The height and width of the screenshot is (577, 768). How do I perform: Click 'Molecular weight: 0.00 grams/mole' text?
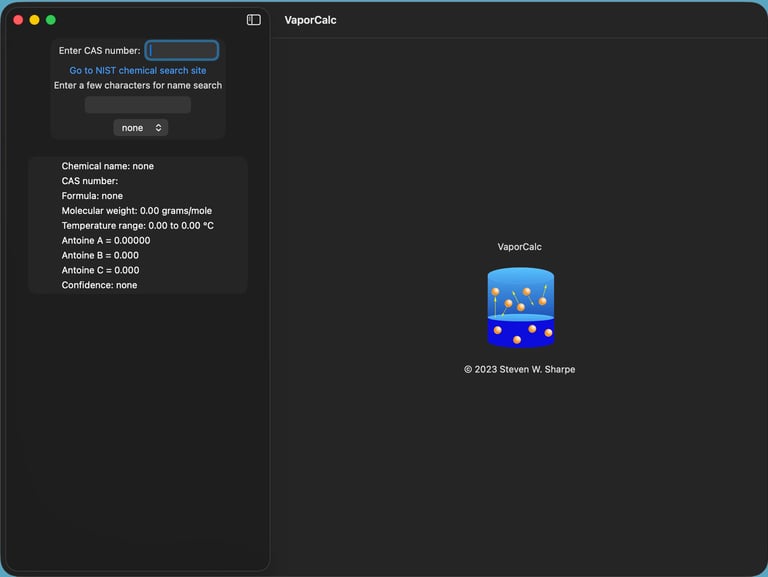point(137,211)
